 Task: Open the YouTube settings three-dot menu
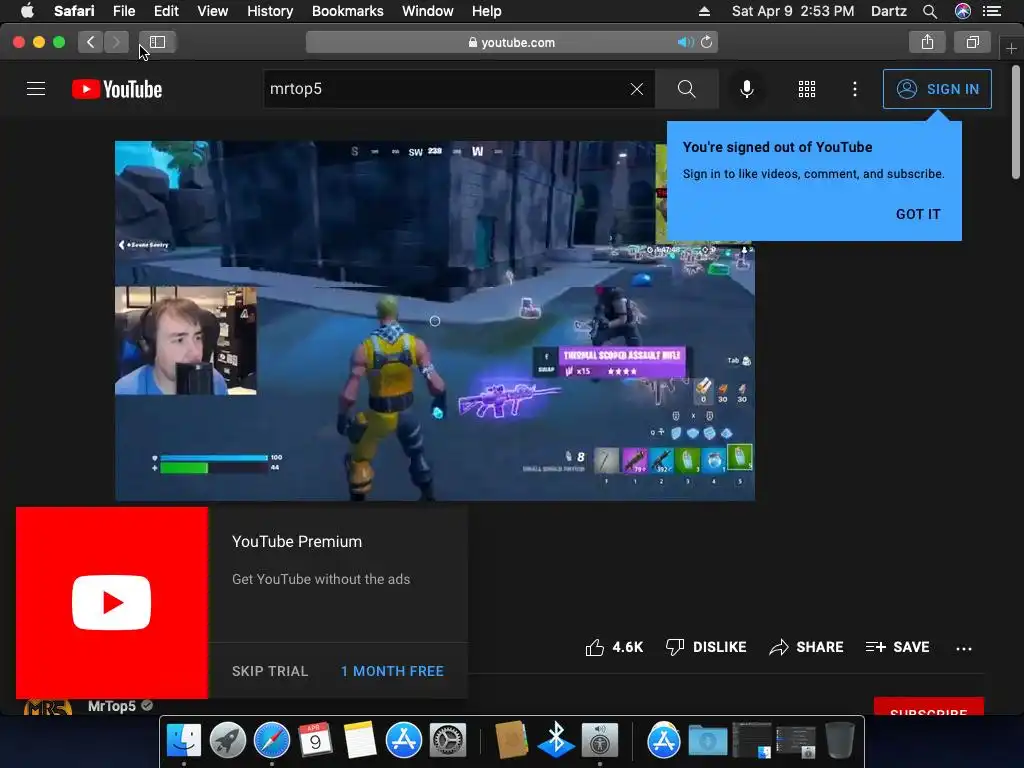point(855,89)
